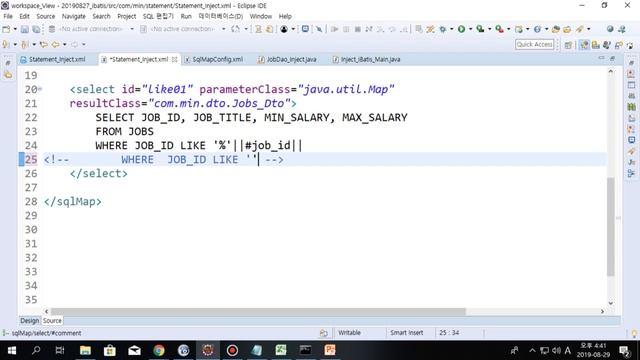Click the scroll up arrow of the editor
This screenshot has height=360, width=640.
click(x=611, y=71)
